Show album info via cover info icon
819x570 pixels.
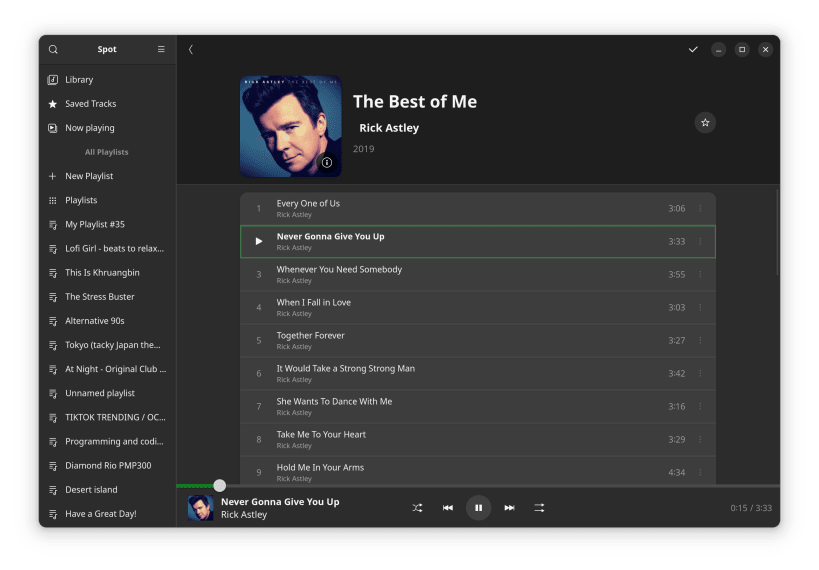point(327,162)
